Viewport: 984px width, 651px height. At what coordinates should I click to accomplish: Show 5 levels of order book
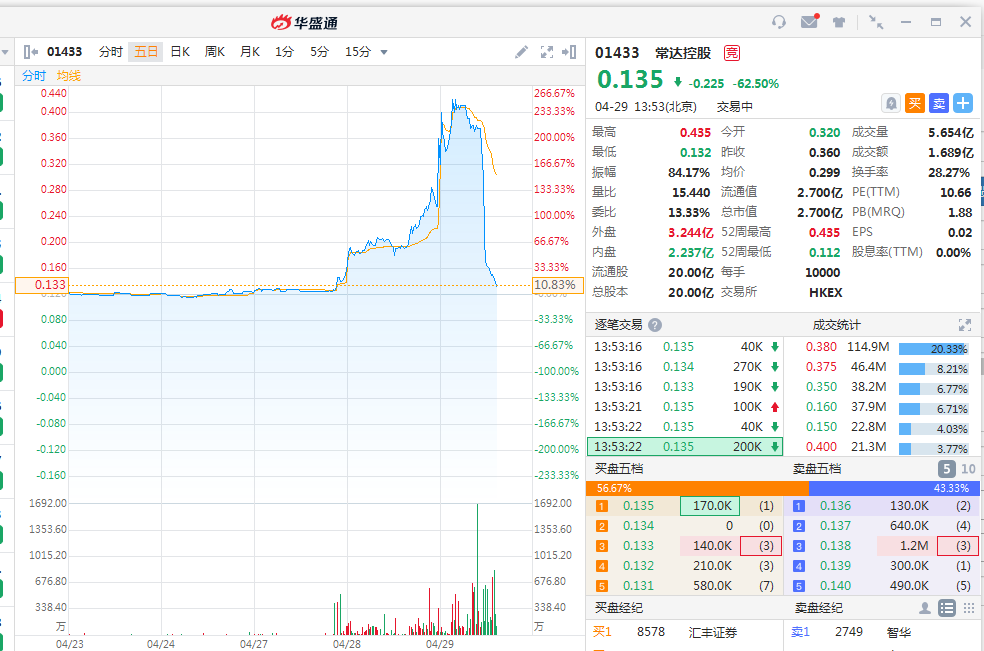[946, 469]
